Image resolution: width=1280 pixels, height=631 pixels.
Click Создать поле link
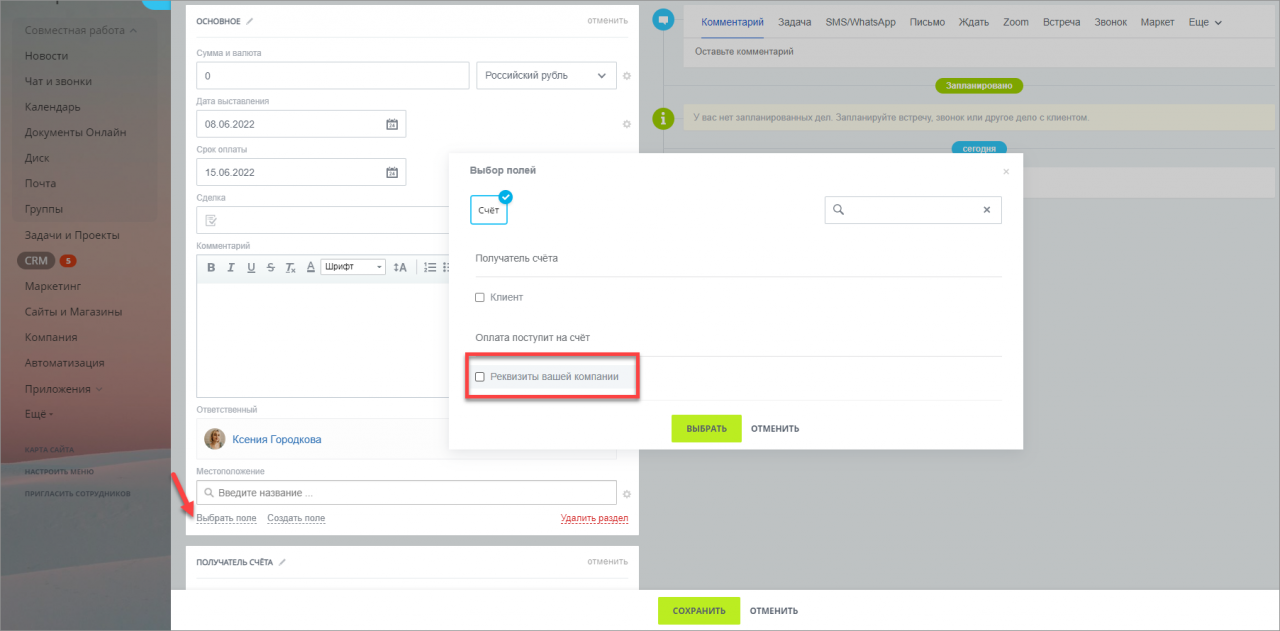pos(296,518)
